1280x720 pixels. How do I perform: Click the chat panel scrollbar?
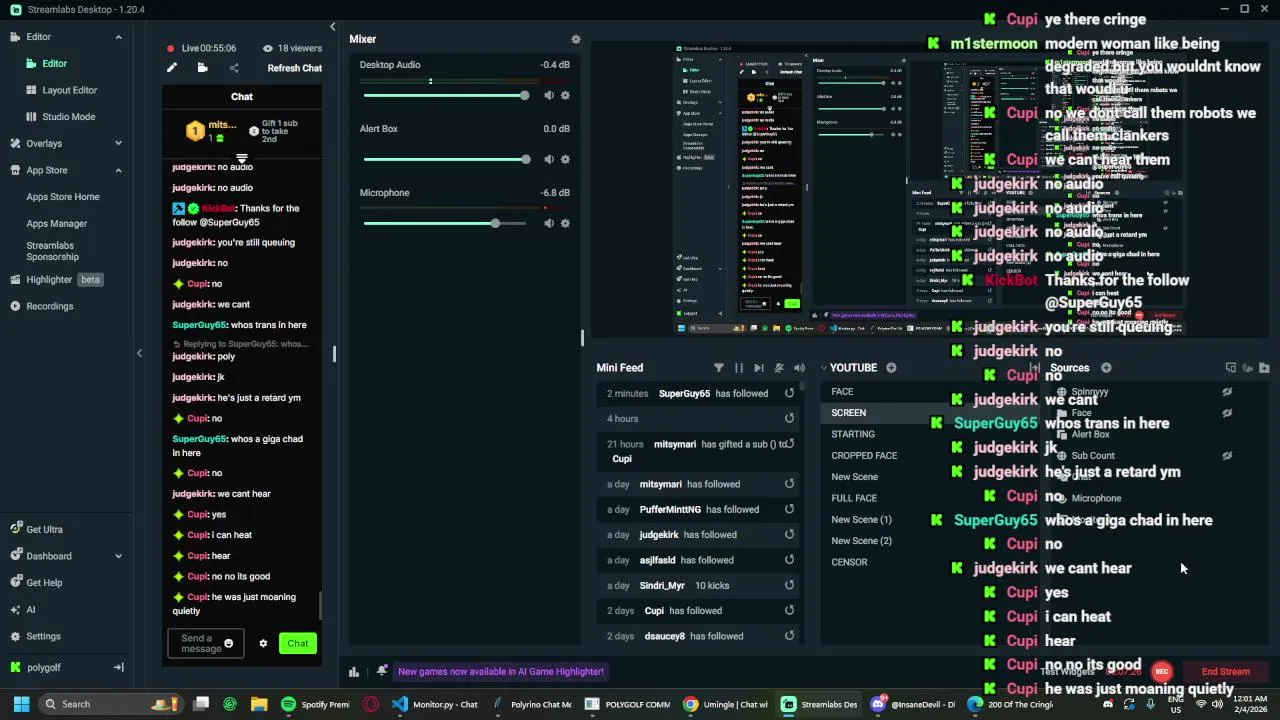[320, 605]
